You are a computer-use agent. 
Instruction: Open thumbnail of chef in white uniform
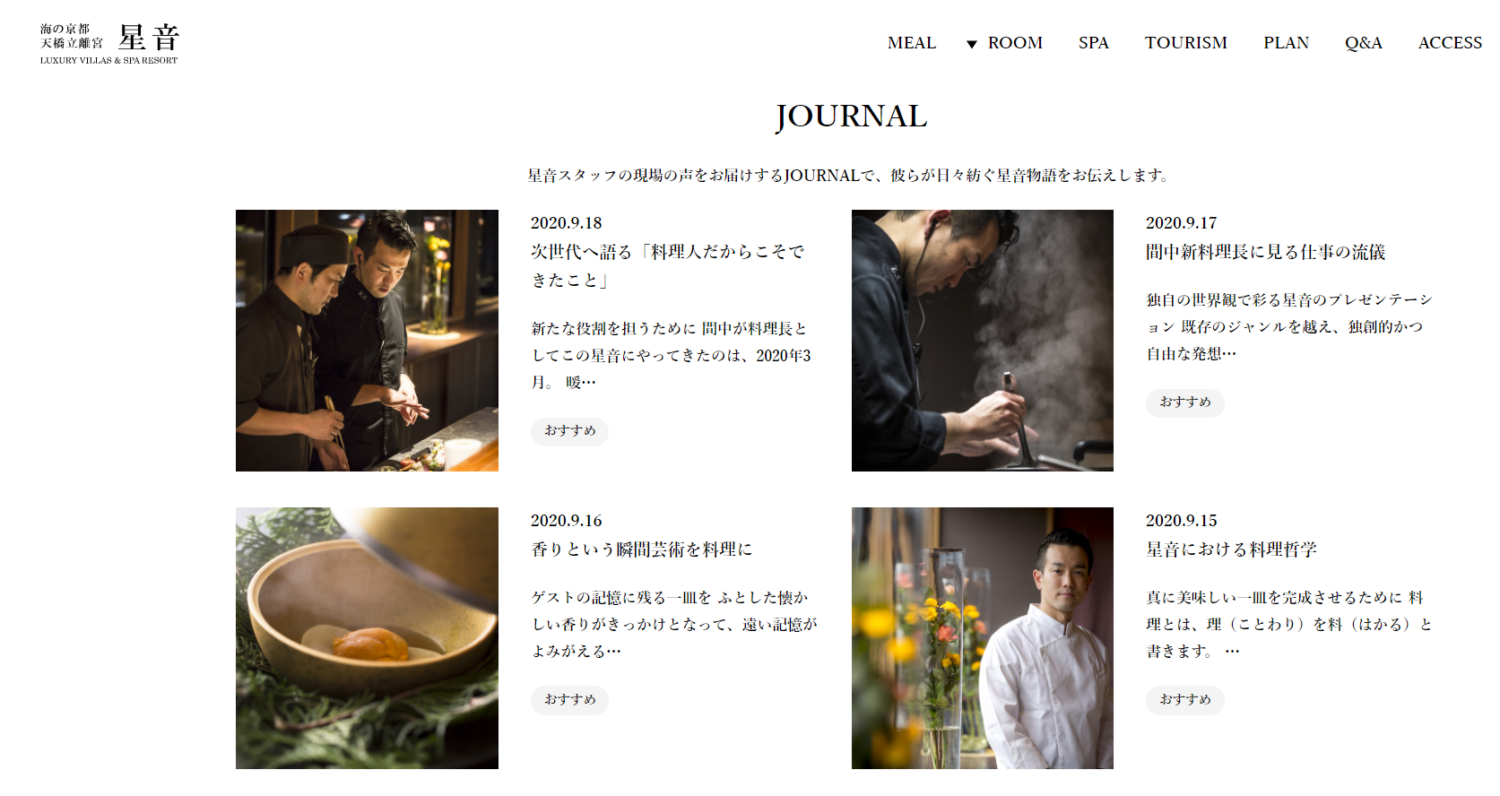click(982, 638)
